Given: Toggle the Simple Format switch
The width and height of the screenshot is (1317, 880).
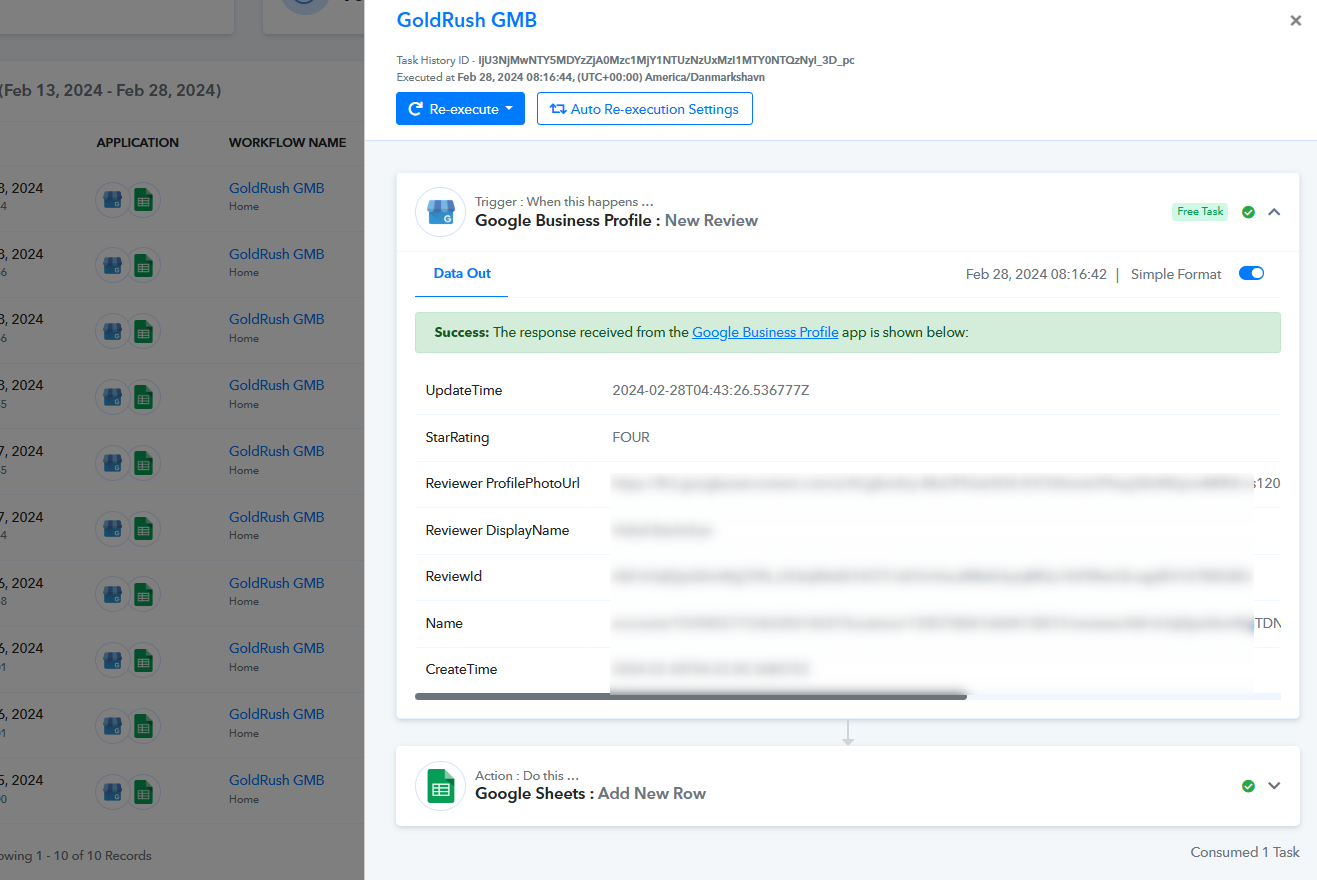Looking at the screenshot, I should (x=1251, y=273).
